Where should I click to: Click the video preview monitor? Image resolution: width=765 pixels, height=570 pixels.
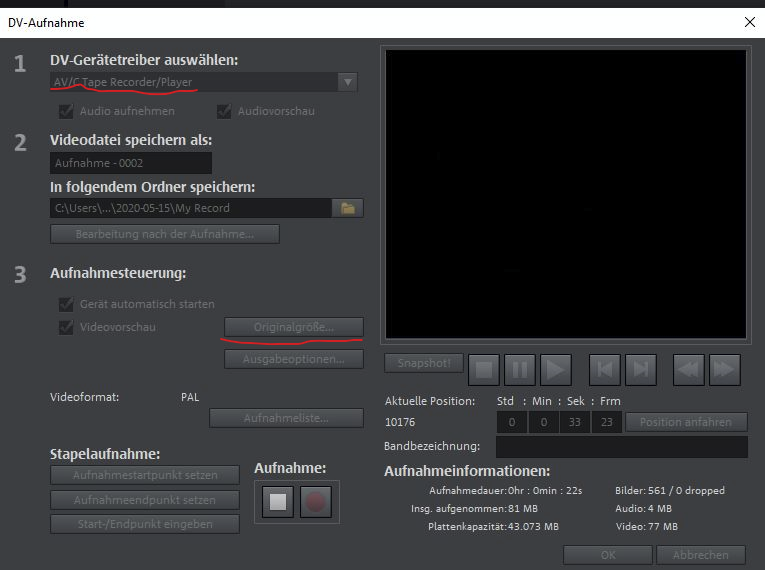click(565, 193)
